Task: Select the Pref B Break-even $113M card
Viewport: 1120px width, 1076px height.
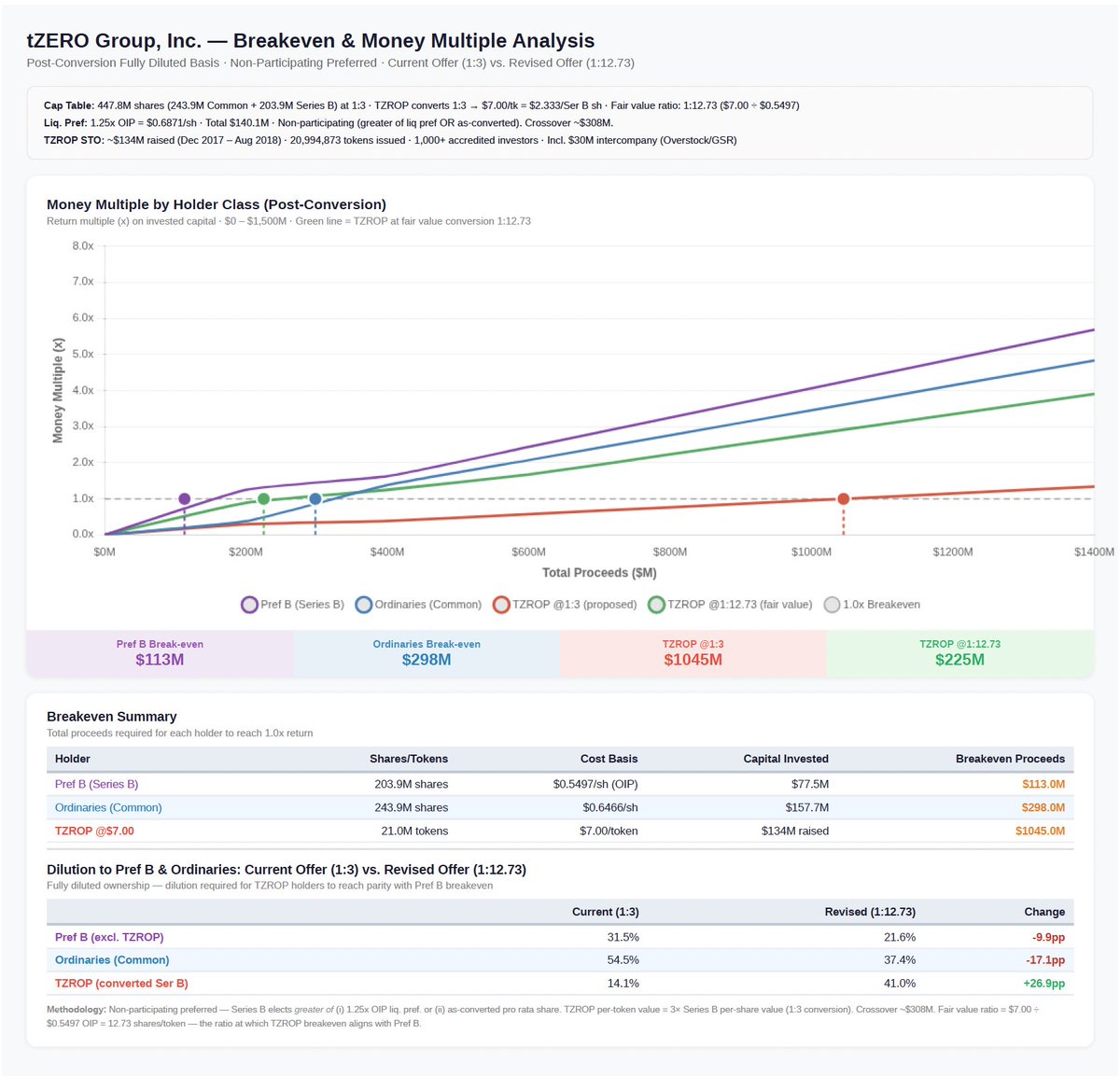Action: pos(160,653)
